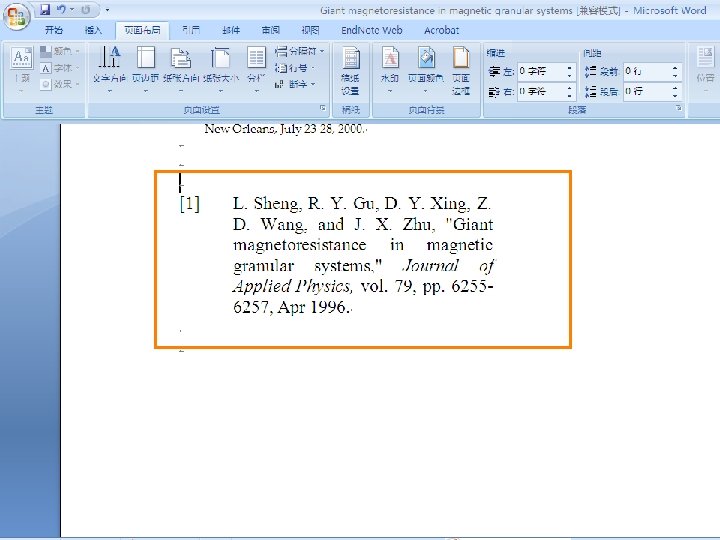
Task: Open theme Fonts (字体) dropdown
Action: [60, 68]
